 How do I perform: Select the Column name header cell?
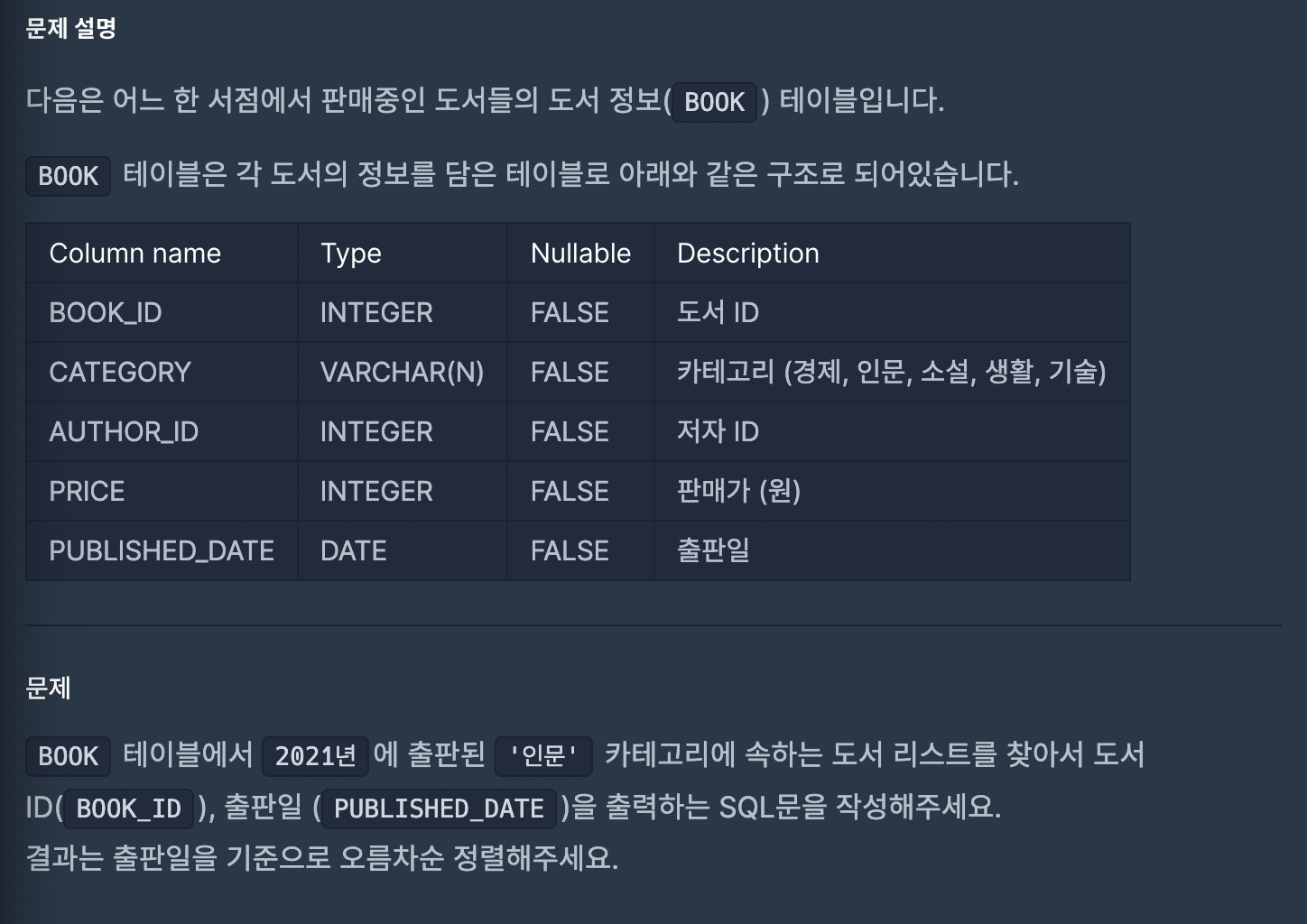pyautogui.click(x=162, y=254)
